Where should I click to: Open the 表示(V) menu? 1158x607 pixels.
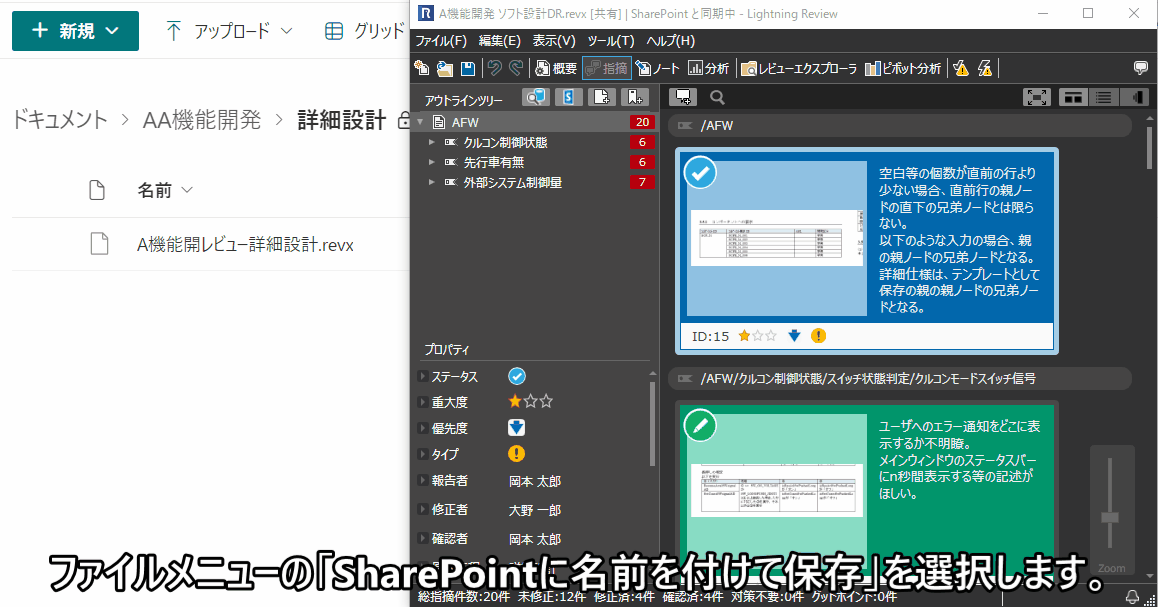(x=554, y=41)
